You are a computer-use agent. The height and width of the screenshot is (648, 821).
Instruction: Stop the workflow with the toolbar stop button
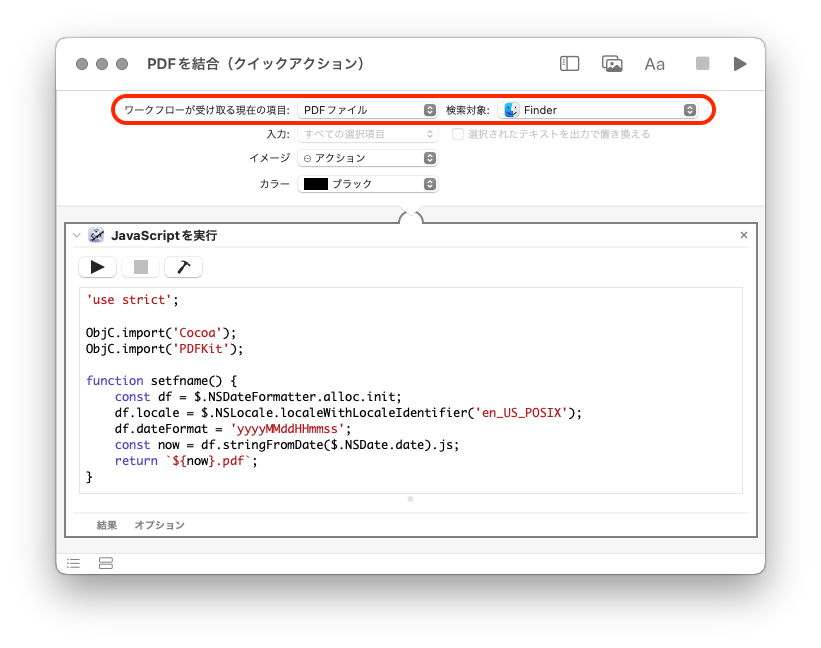pos(702,64)
